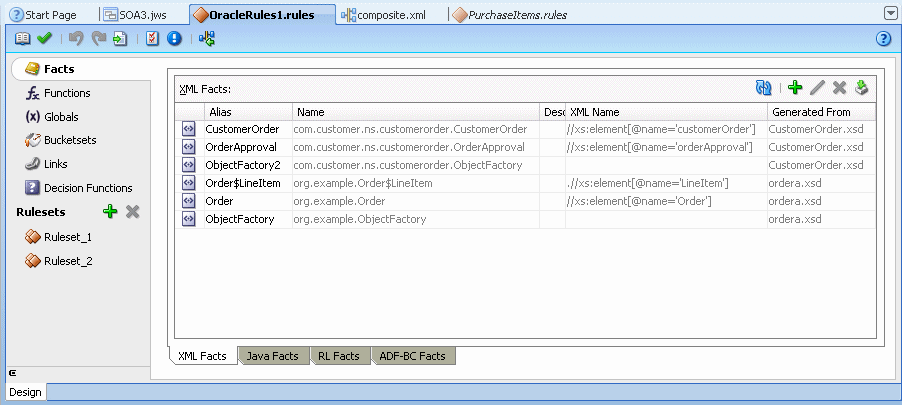Click the green checkmark validate icon

[44, 39]
